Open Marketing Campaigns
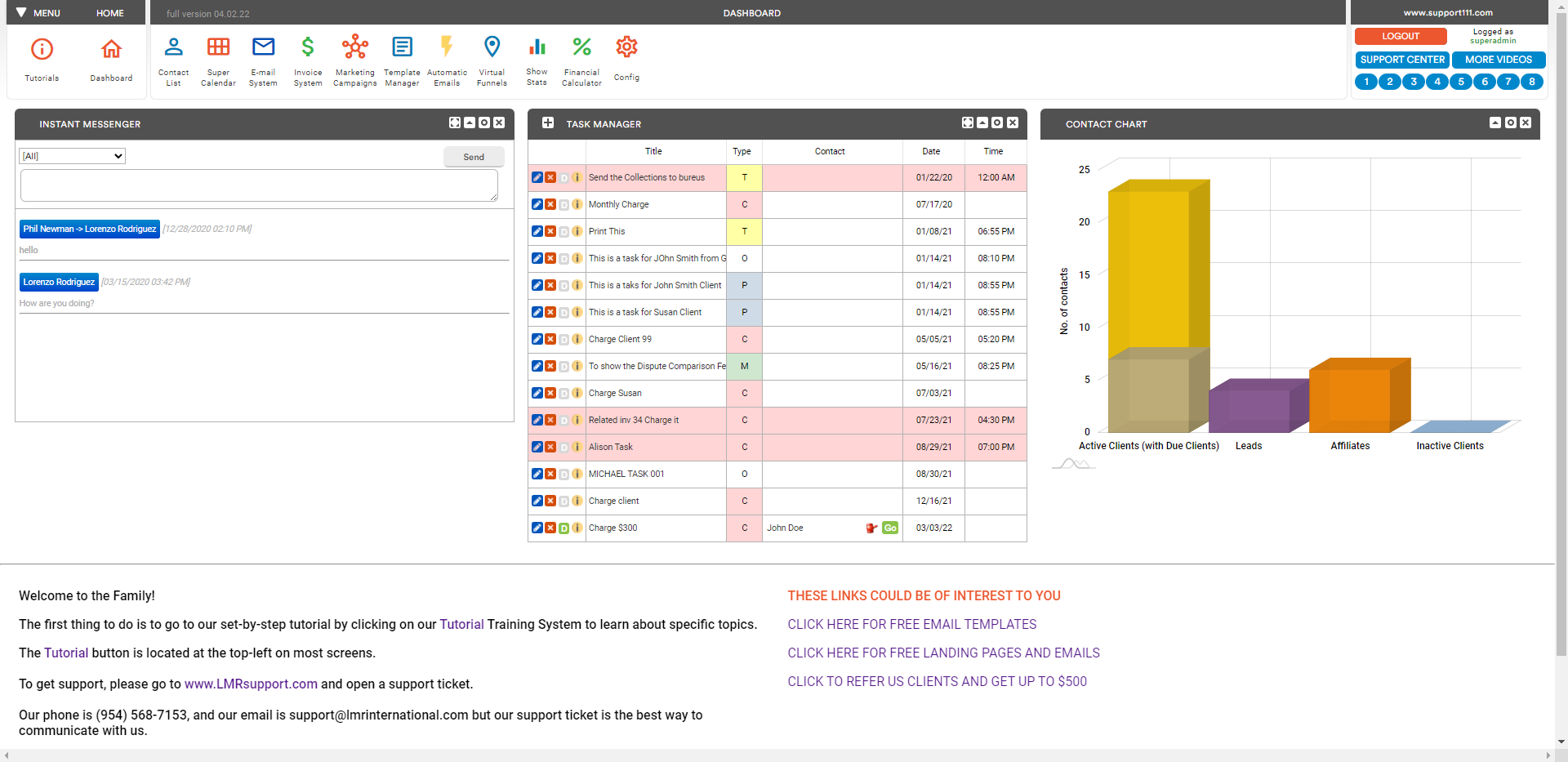 tap(355, 61)
